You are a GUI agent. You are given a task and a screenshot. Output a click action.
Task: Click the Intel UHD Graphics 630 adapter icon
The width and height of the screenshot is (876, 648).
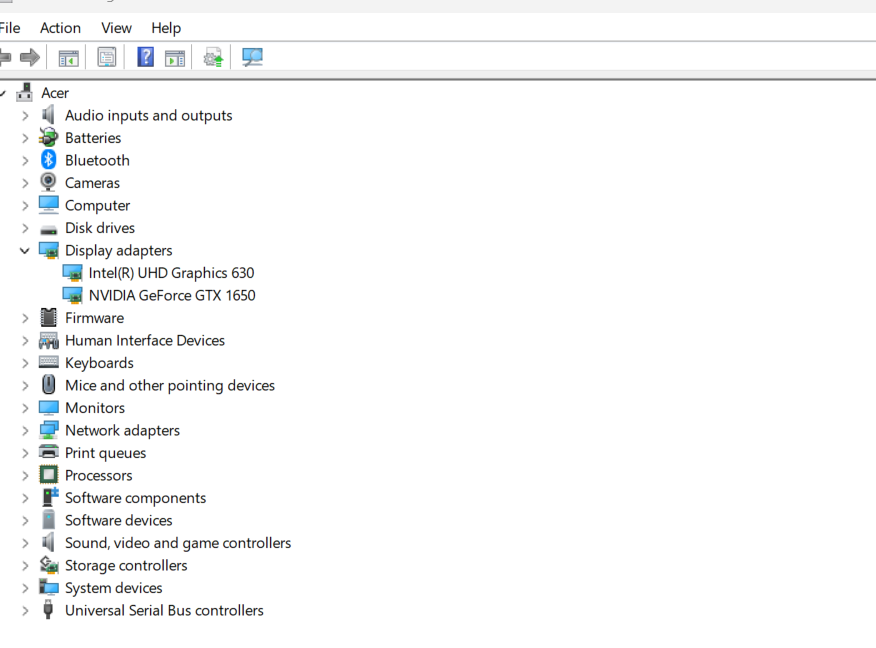point(73,273)
